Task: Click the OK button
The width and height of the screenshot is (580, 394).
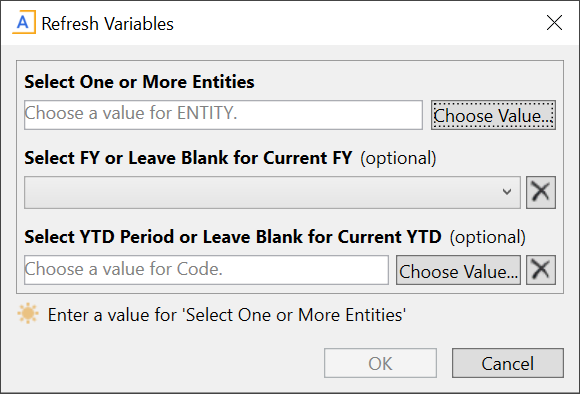Action: tap(380, 363)
